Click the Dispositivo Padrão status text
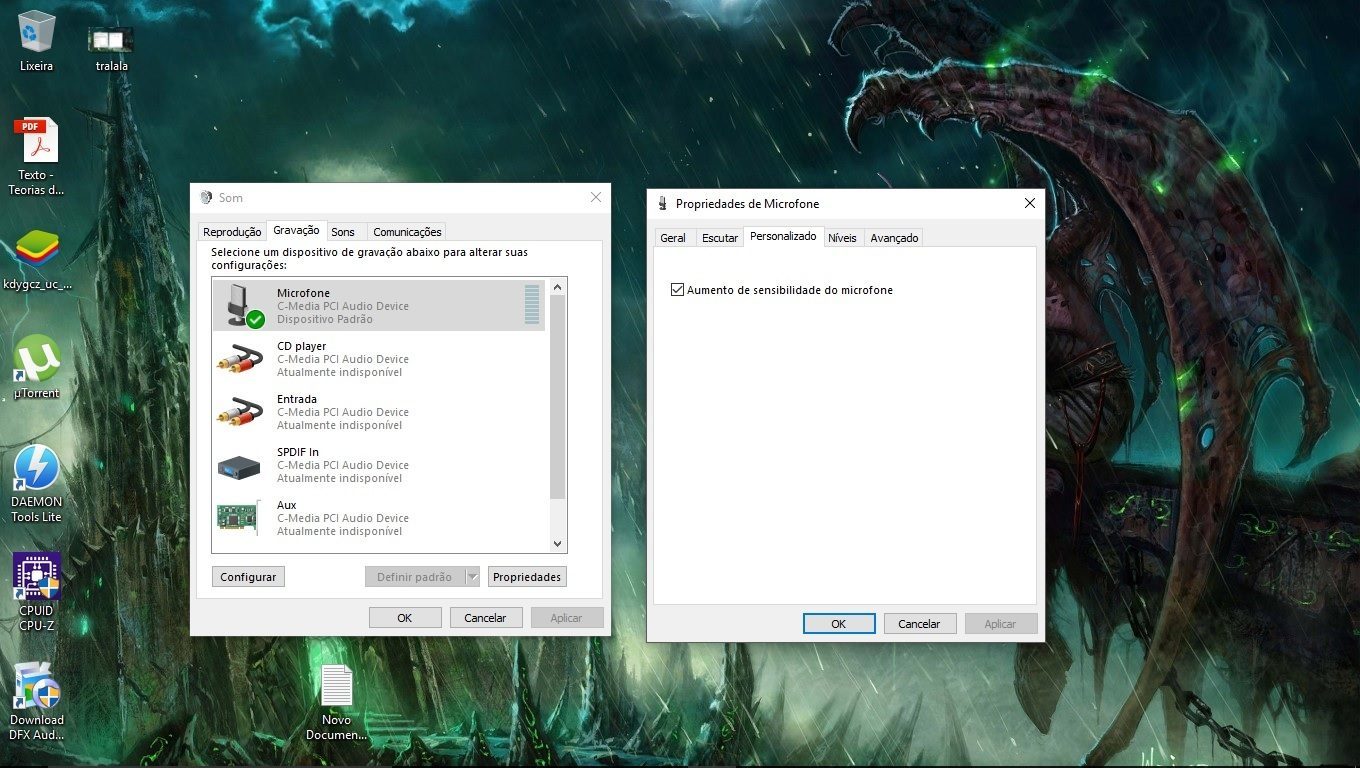1360x768 pixels. [x=325, y=319]
